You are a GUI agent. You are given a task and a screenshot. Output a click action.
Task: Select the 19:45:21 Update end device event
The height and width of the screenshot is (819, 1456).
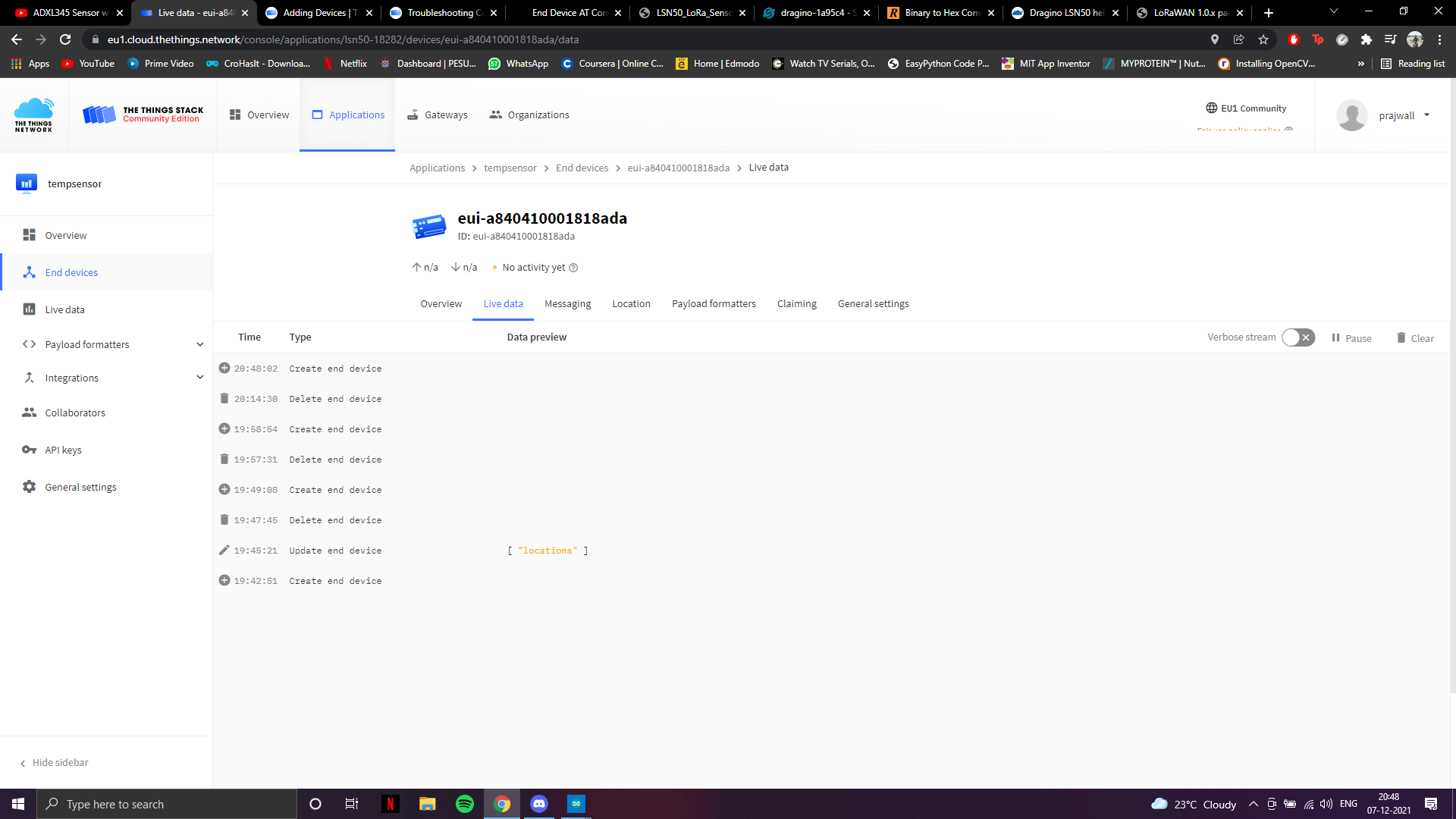[335, 551]
